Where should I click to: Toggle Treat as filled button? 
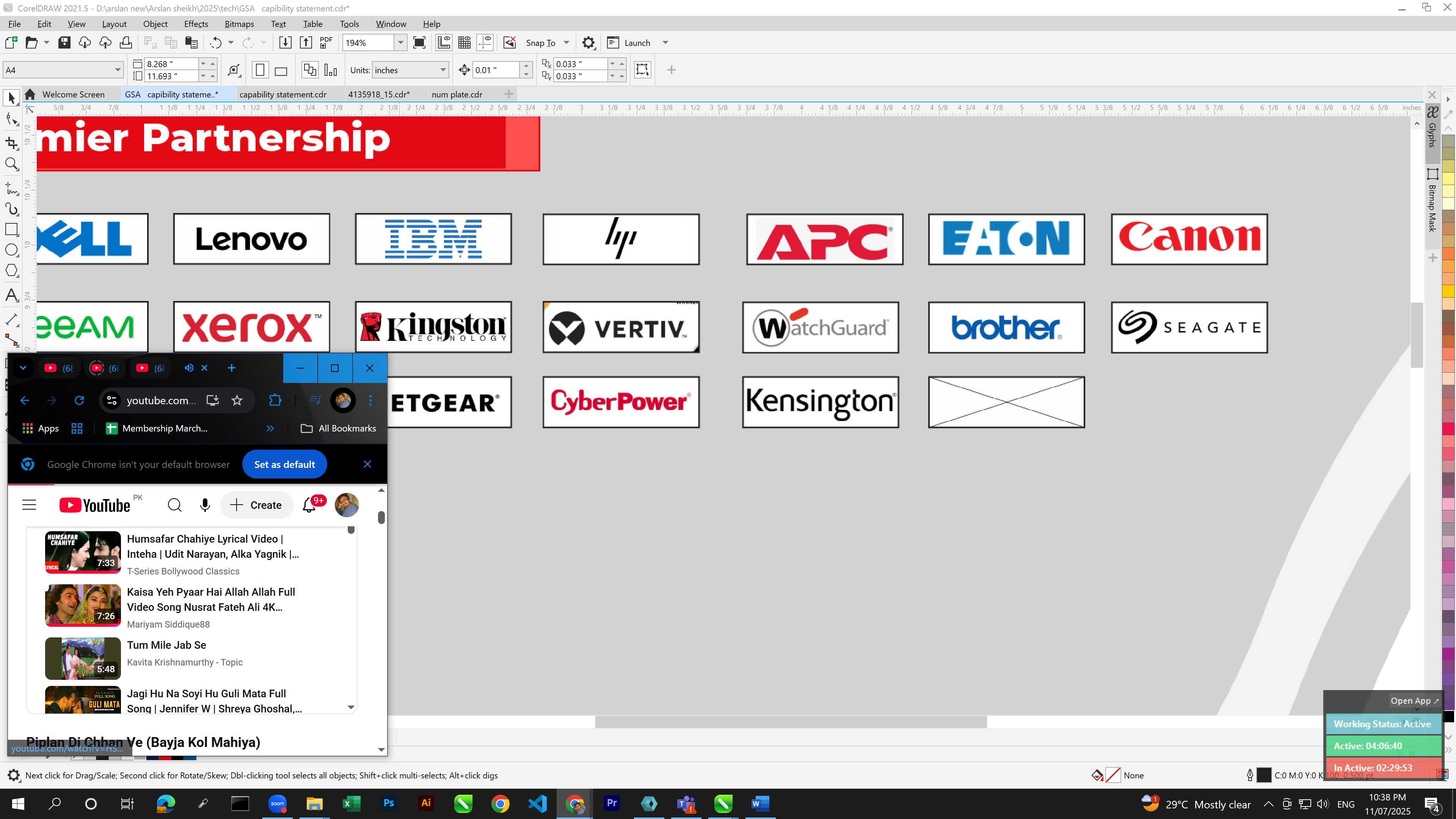(643, 69)
